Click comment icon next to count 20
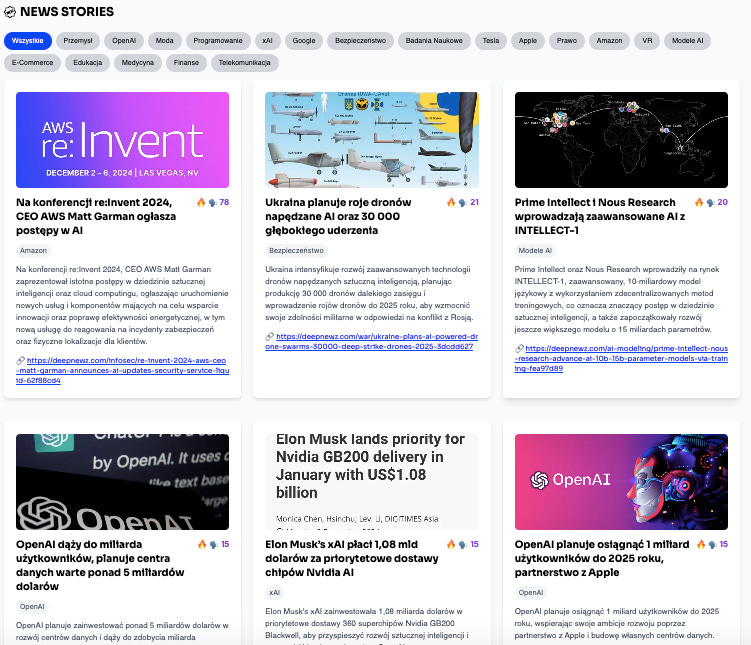Image resolution: width=751 pixels, height=645 pixels. click(711, 203)
